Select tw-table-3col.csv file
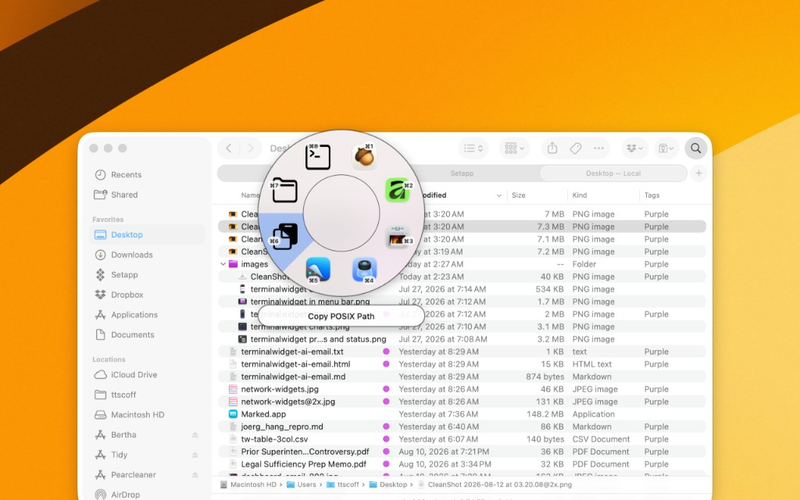Viewport: 800px width, 500px height. [x=462, y=439]
